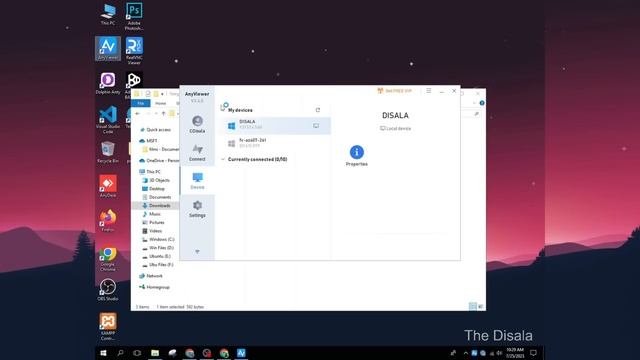The image size is (640, 360).
Task: Open the taskbar clock and date
Action: pos(515,353)
